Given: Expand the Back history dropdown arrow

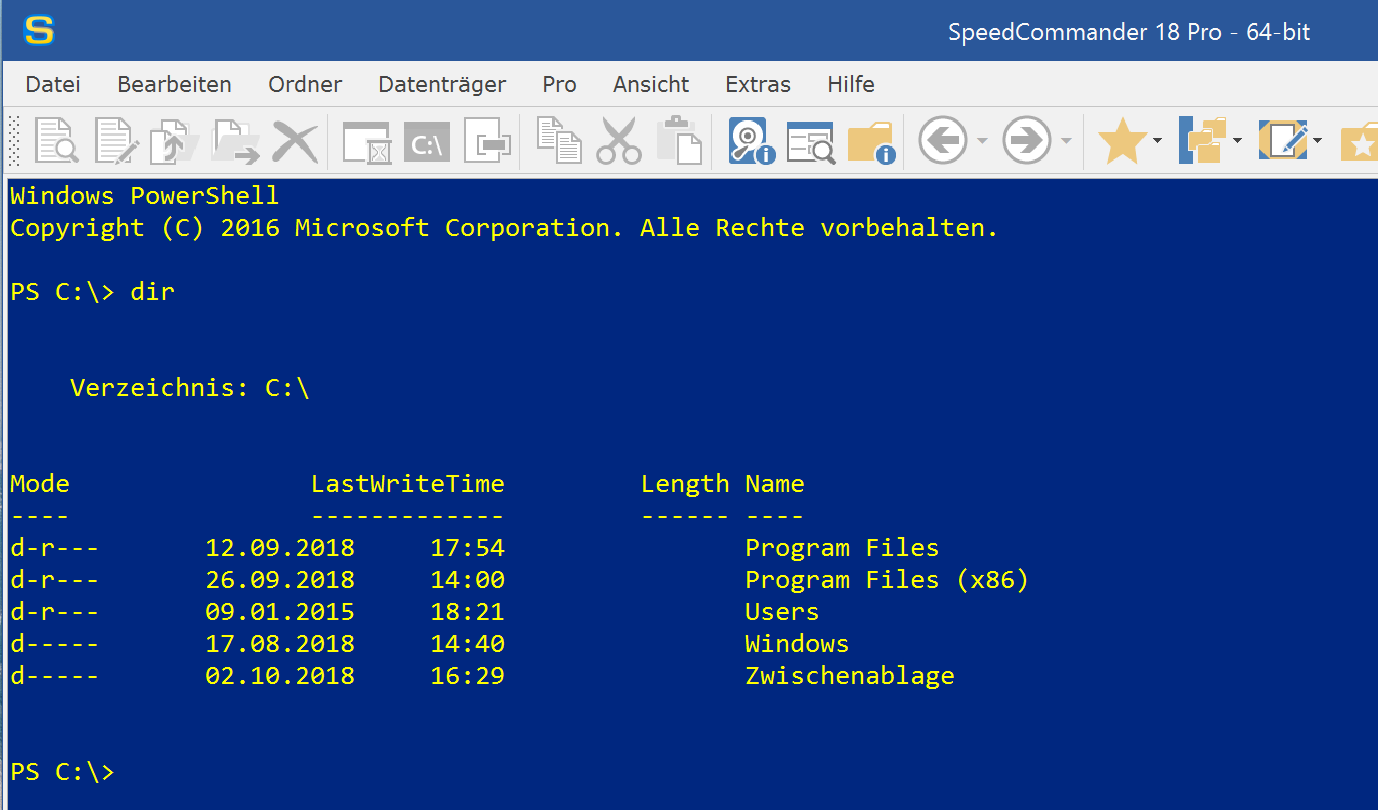Looking at the screenshot, I should (x=981, y=141).
